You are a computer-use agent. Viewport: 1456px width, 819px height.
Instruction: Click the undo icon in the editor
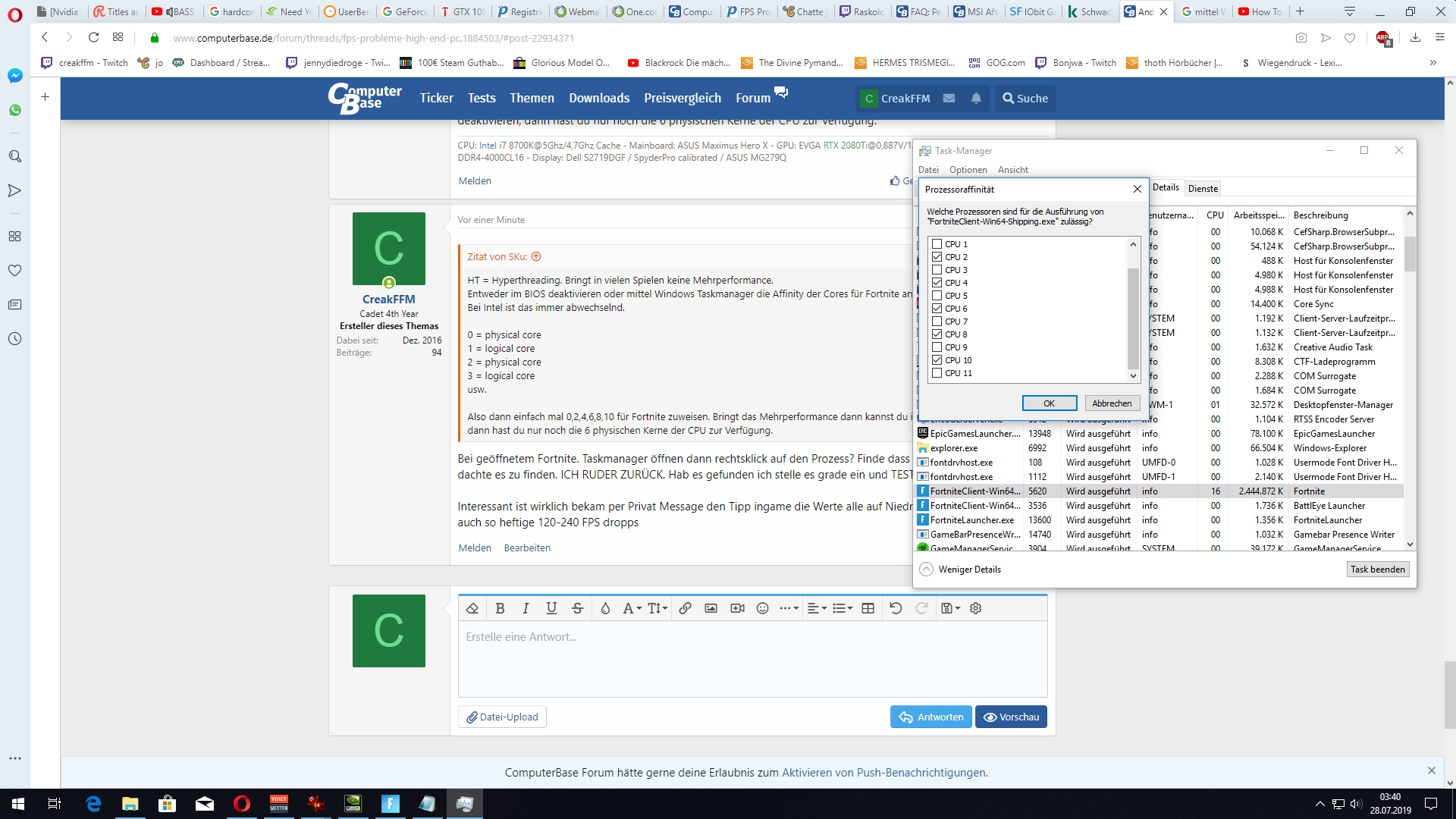coord(896,608)
